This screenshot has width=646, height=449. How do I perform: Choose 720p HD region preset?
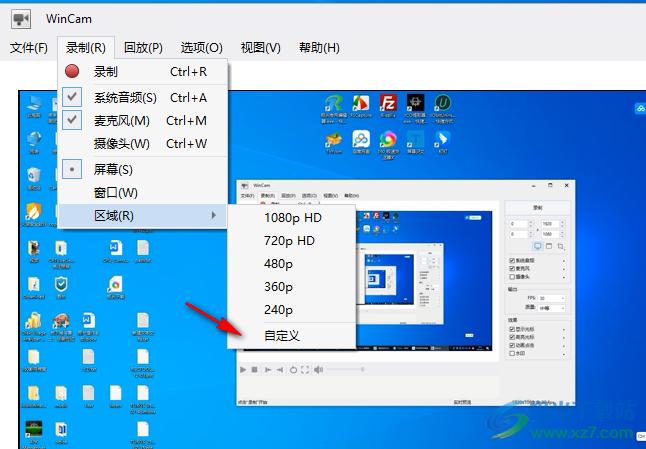291,241
